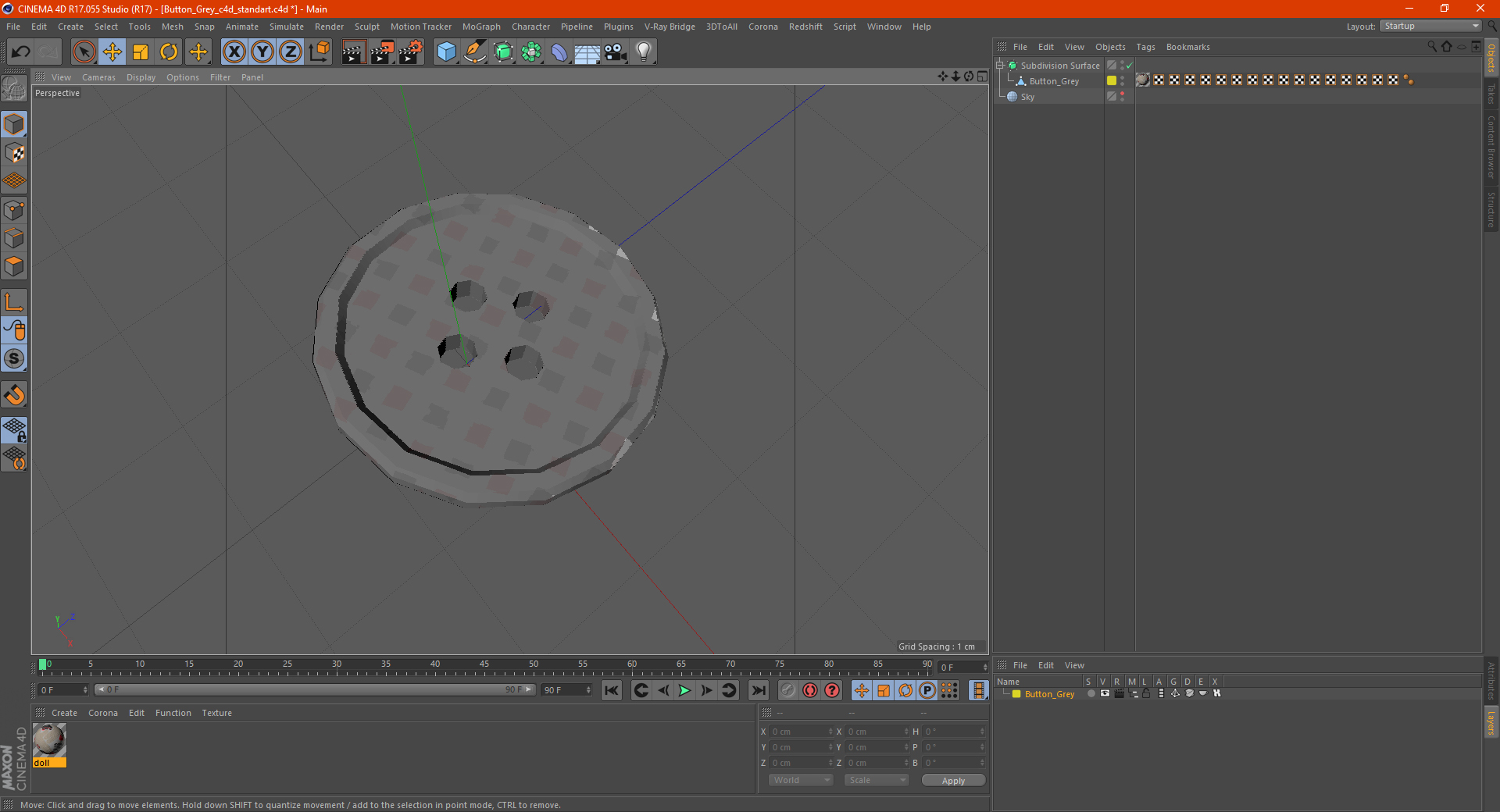Click Render View clapperboard icon
1500x812 pixels.
353,52
